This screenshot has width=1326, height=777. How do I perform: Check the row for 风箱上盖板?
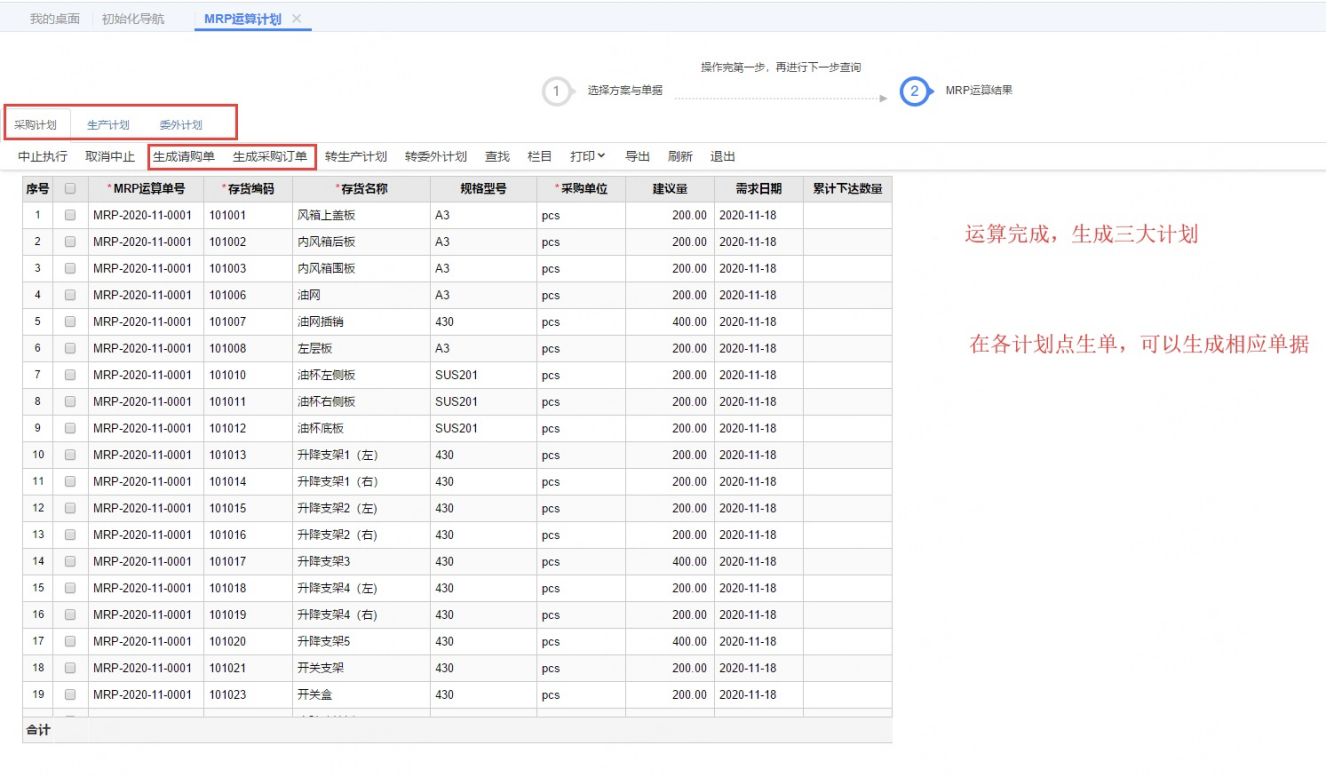tap(70, 215)
